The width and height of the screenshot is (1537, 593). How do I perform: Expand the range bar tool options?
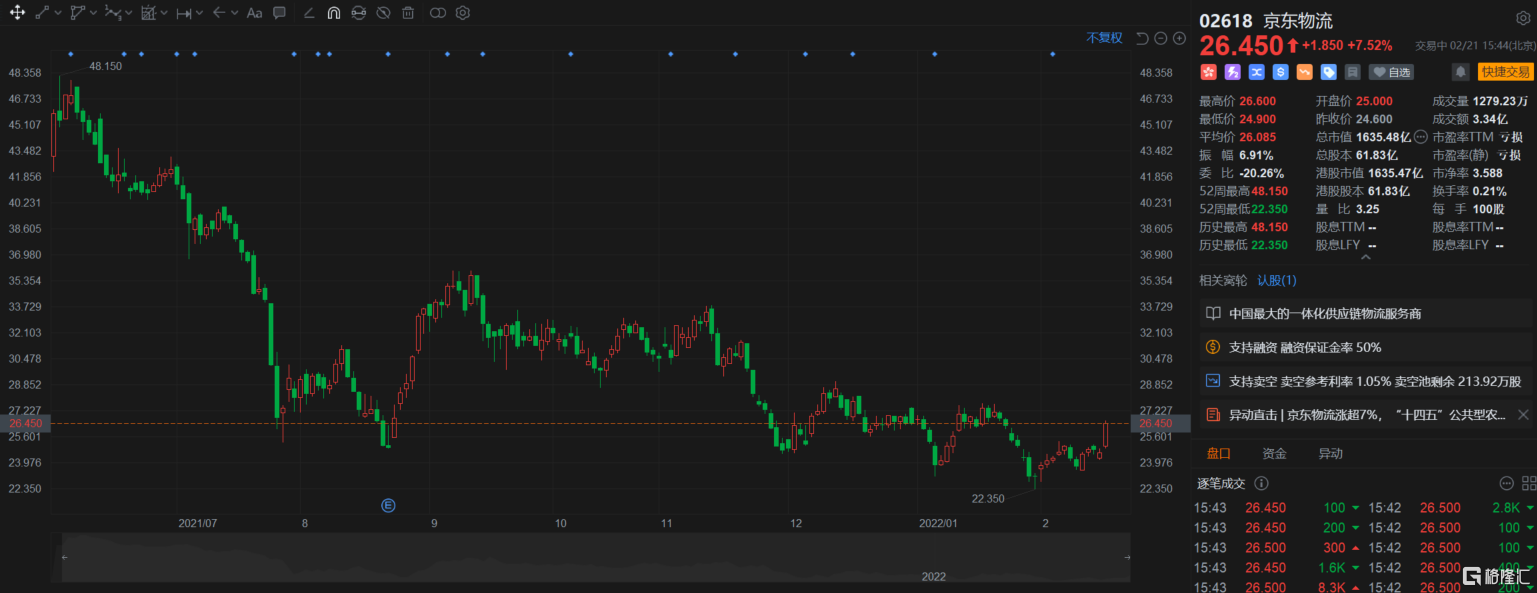tap(200, 14)
